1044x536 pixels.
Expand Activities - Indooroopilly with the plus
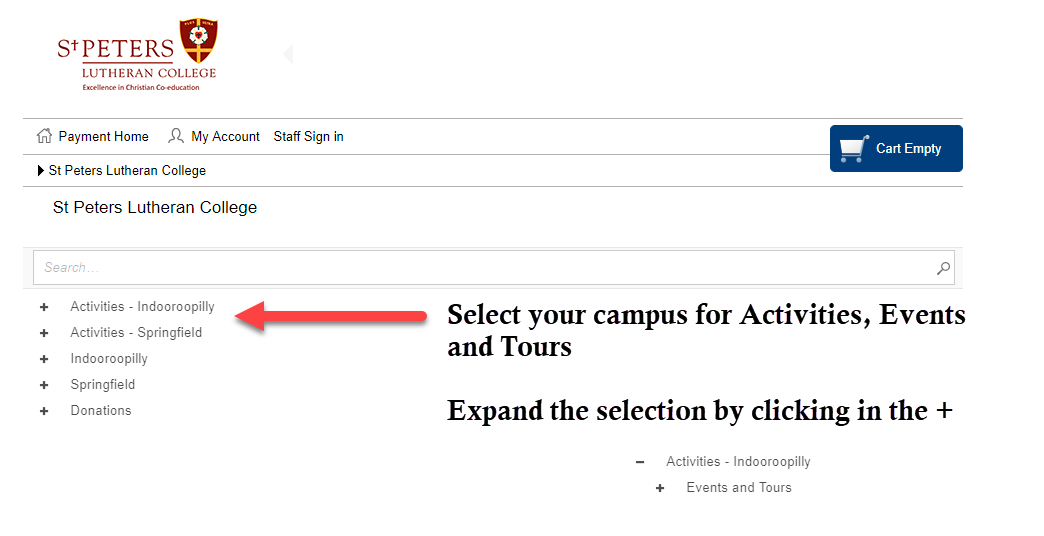(44, 307)
